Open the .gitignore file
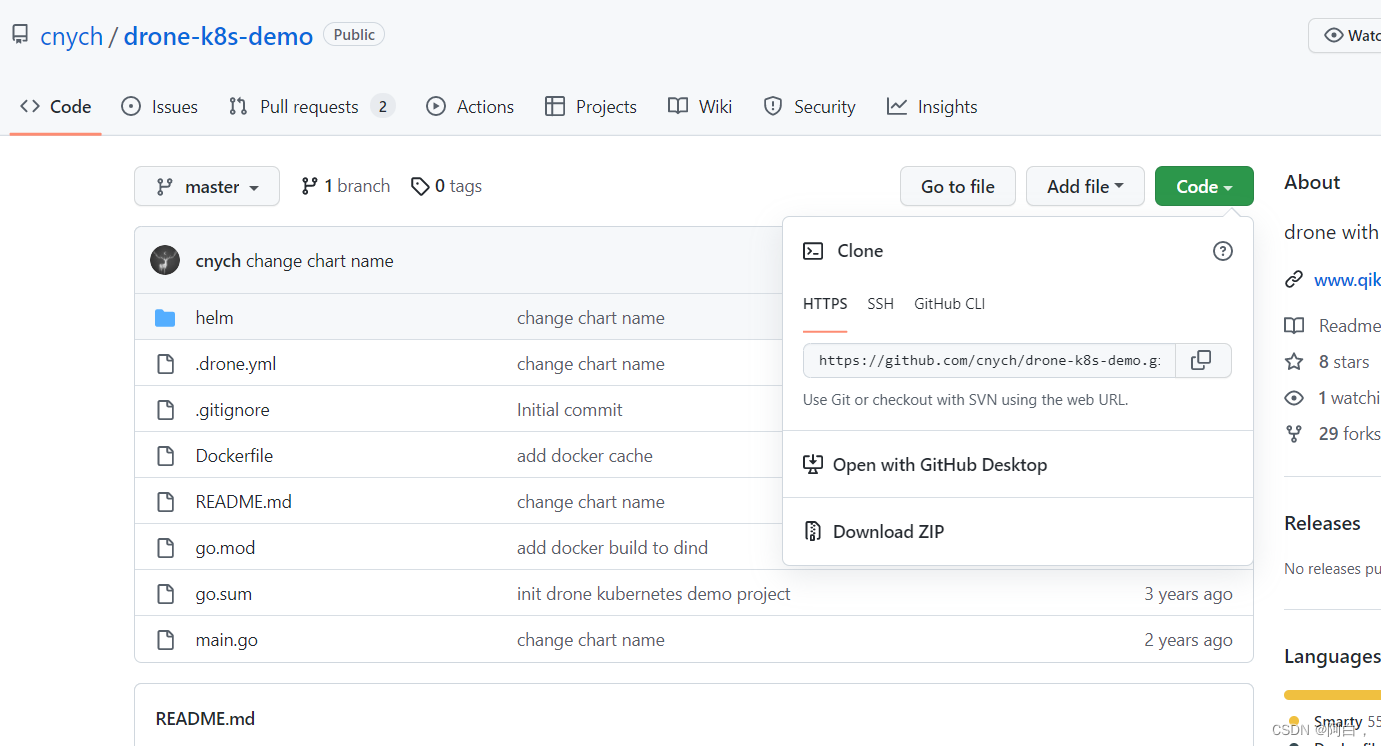 click(x=233, y=410)
